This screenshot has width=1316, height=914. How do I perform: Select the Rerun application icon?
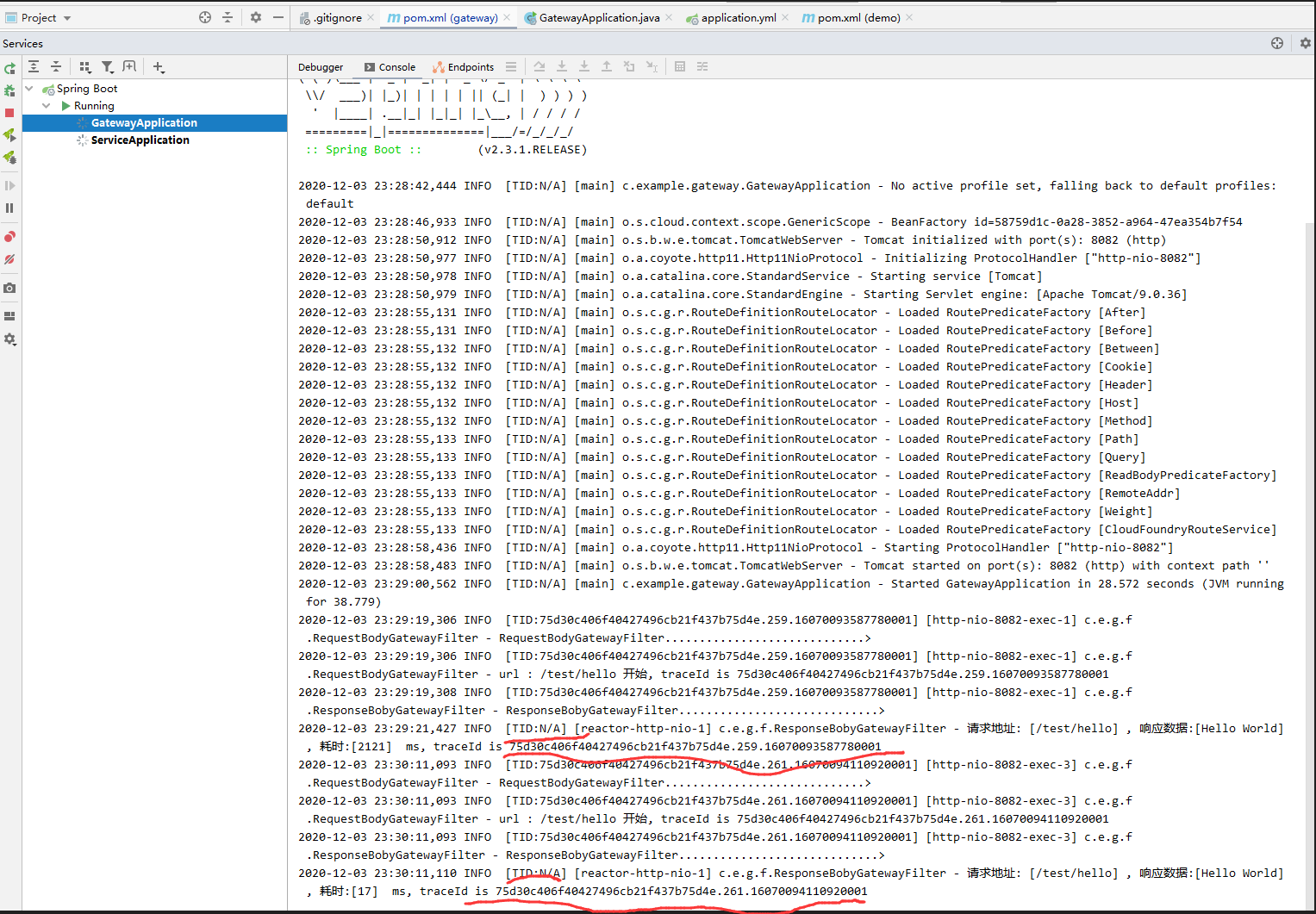tap(9, 68)
